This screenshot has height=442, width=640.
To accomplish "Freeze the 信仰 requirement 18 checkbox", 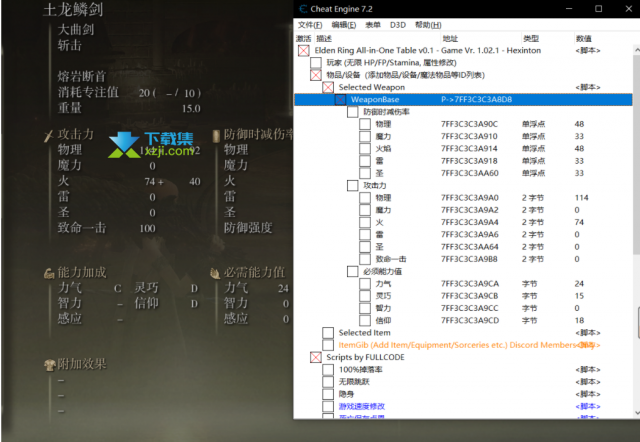I will pyautogui.click(x=365, y=320).
